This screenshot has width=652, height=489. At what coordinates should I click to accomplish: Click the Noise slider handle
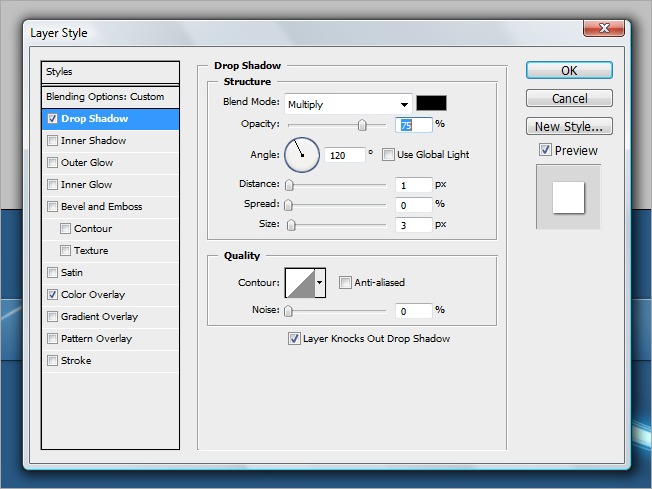point(288,311)
